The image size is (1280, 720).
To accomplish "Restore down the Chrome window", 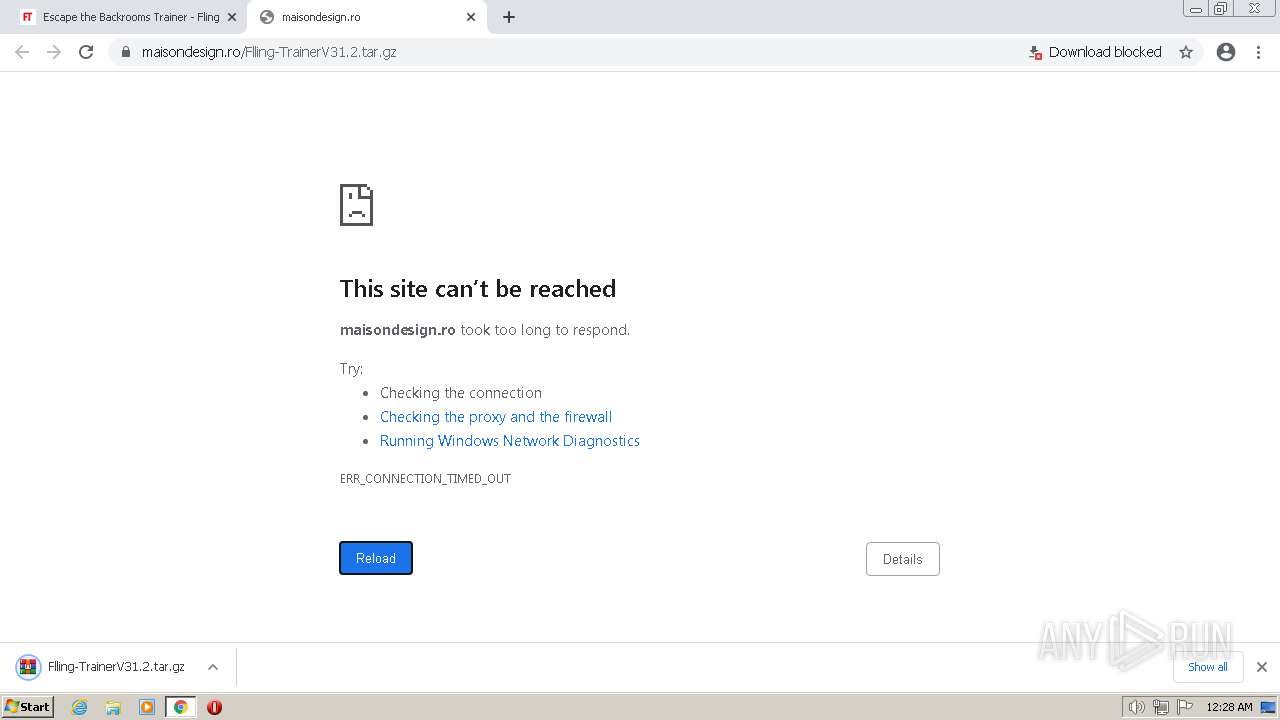I will click(1221, 9).
